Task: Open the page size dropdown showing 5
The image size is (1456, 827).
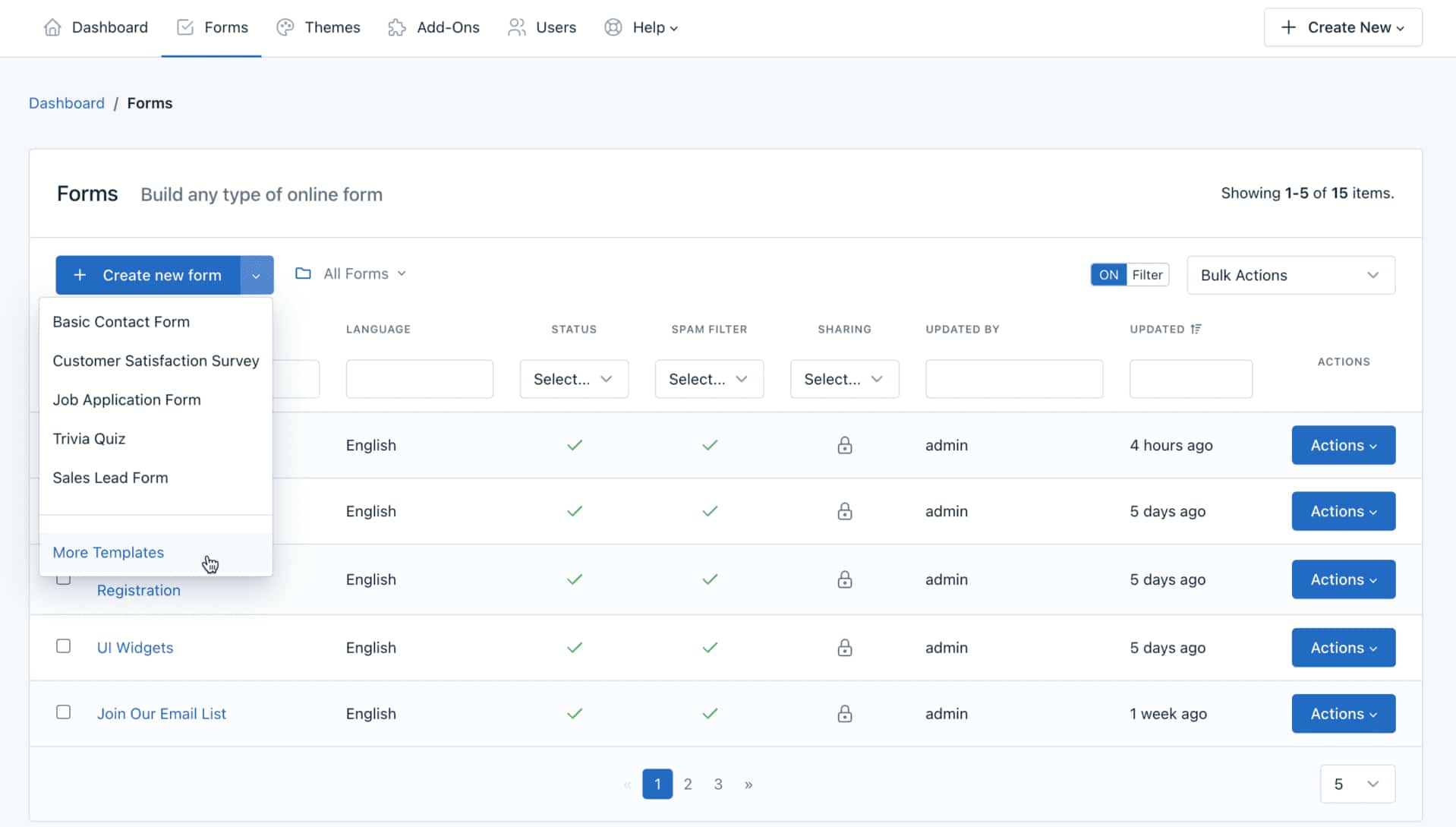Action: point(1357,784)
